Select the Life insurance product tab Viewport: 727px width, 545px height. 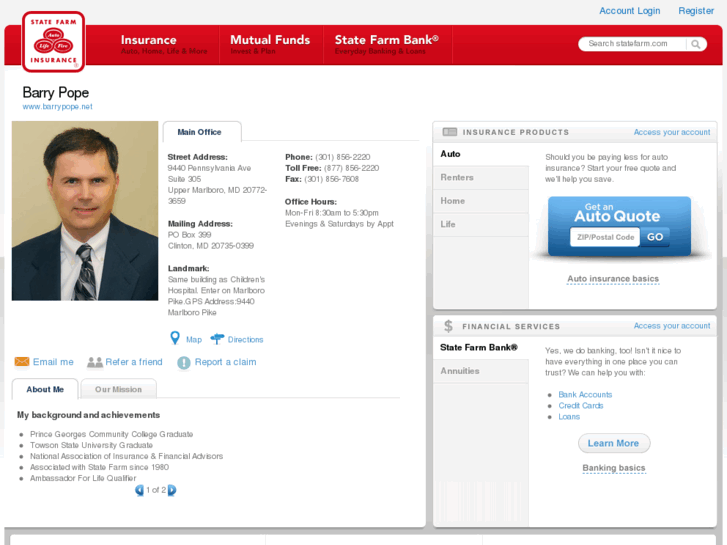pos(481,224)
